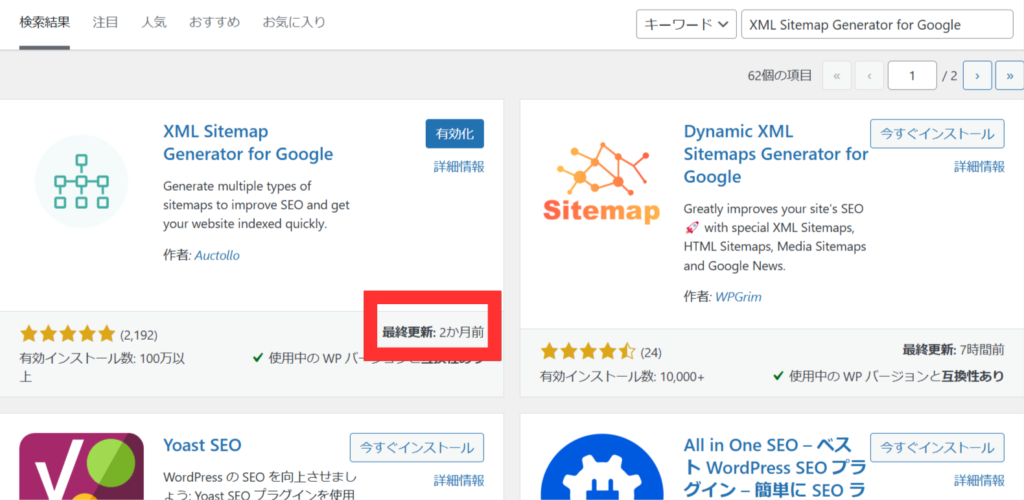Click 有効インストール数: 10,000+ text
1024x500 pixels.
click(x=622, y=377)
